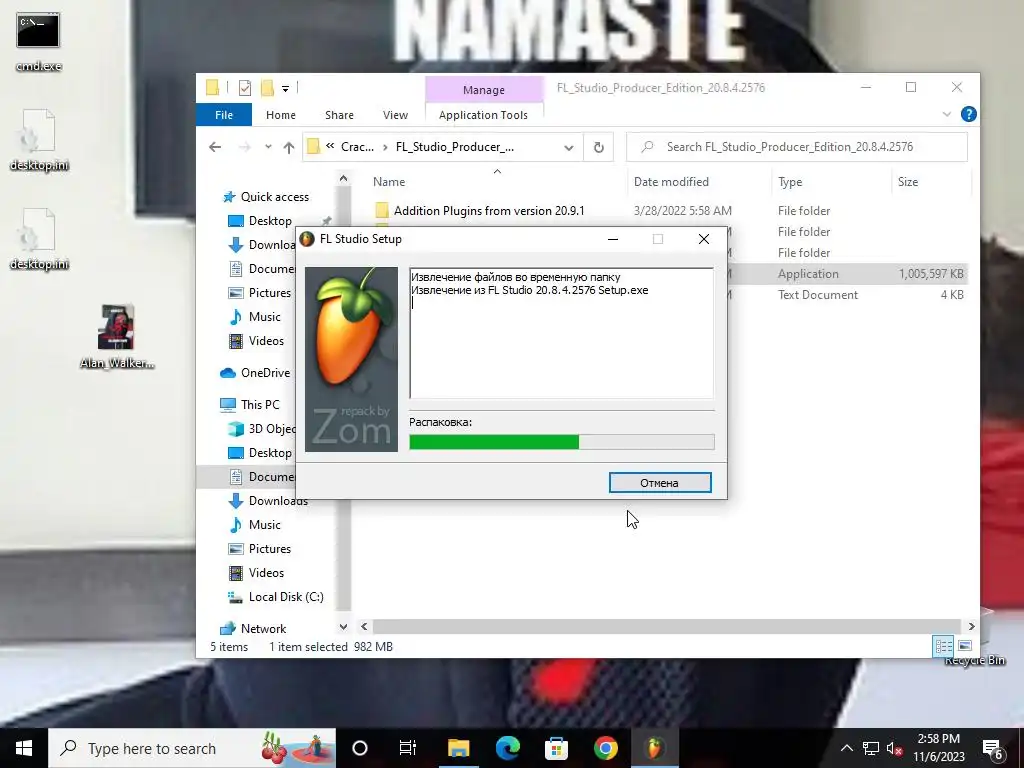Screen dimensions: 1024x768
Task: Click the Search FL_Studio_Producer_Edition field
Action: [797, 147]
